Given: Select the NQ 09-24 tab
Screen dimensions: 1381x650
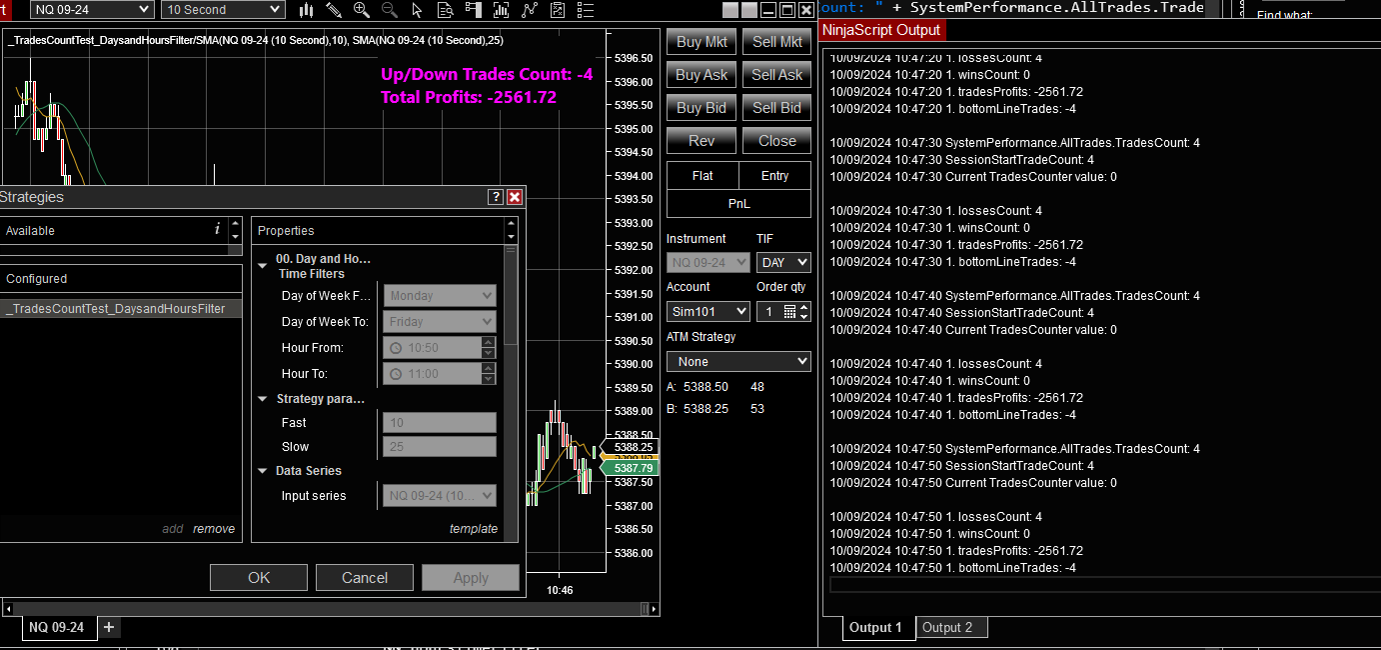Looking at the screenshot, I should (57, 627).
